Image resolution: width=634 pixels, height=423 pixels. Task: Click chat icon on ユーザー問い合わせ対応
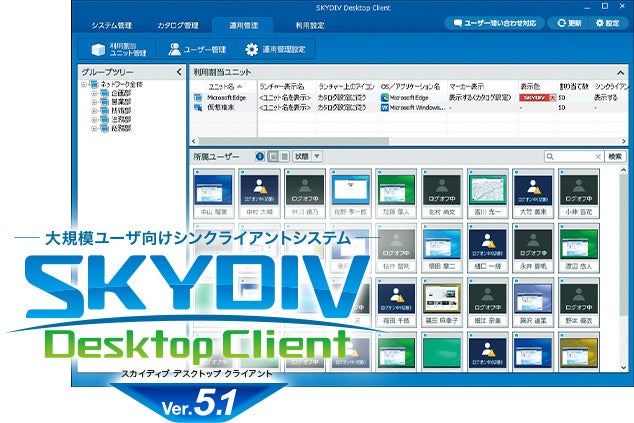(x=458, y=23)
